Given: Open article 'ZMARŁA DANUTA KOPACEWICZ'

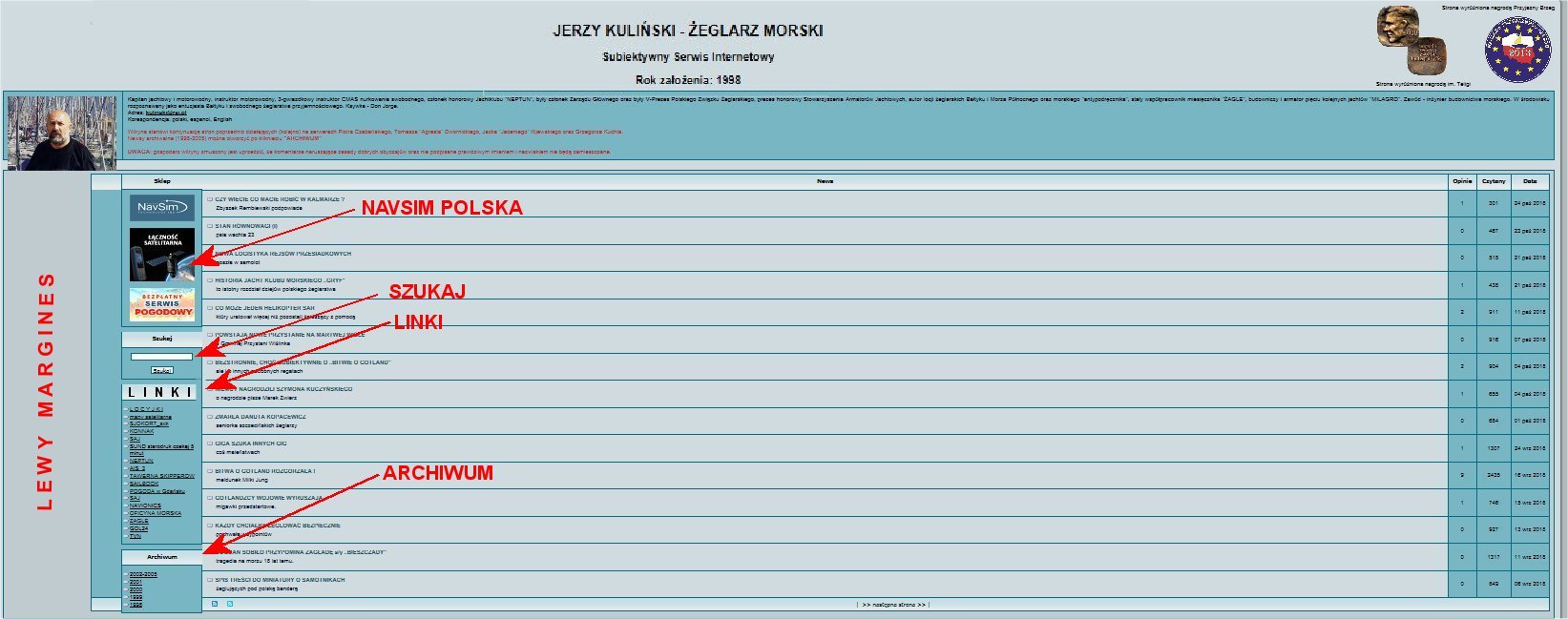Looking at the screenshot, I should [260, 417].
